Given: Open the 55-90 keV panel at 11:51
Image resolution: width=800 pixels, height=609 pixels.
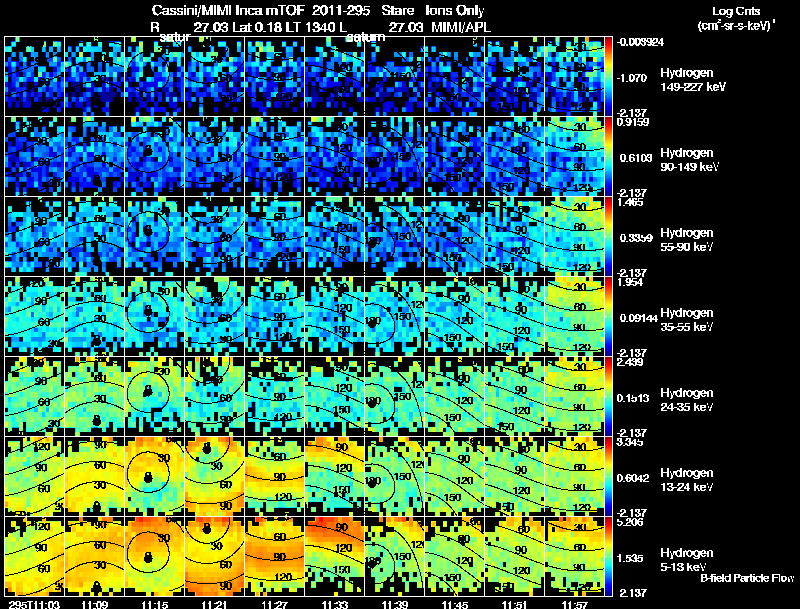Looking at the screenshot, I should coord(515,237).
